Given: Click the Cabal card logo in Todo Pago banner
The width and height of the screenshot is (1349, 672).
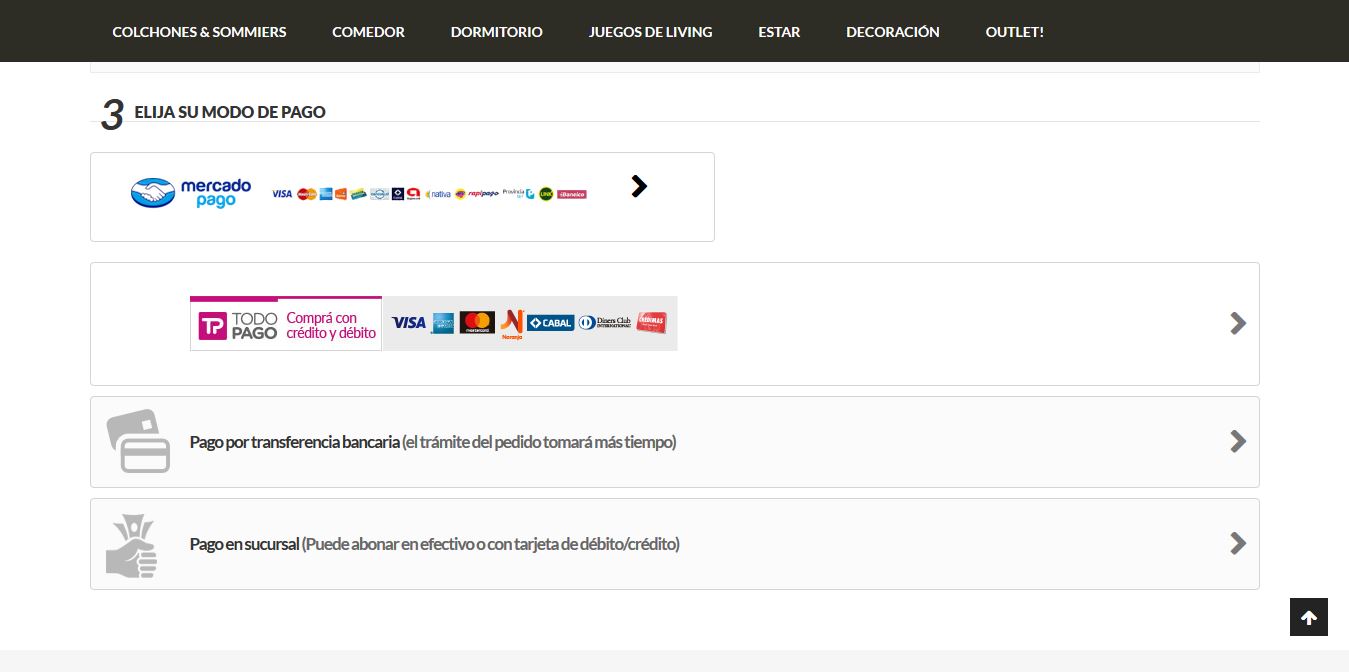Looking at the screenshot, I should tap(550, 323).
